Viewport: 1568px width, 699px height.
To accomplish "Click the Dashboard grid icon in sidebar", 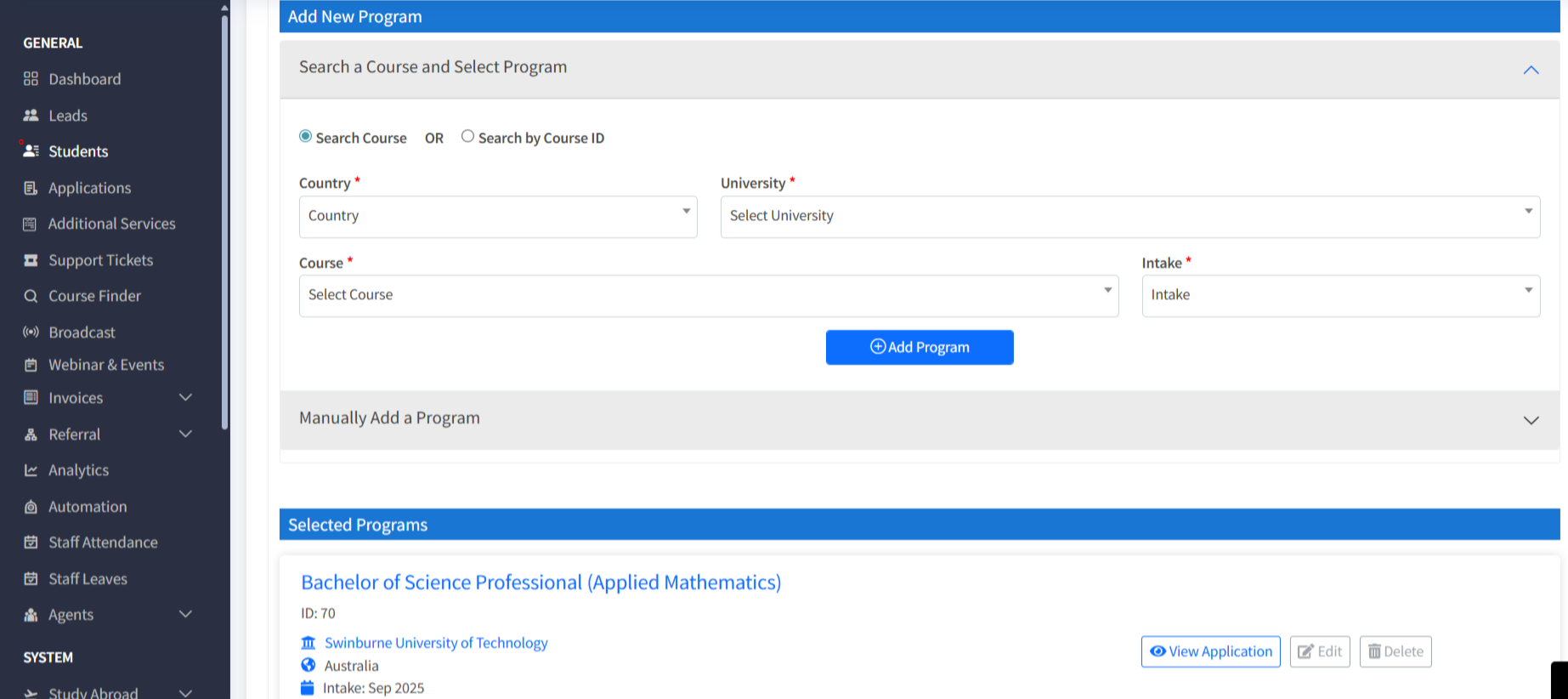I will 31,79.
